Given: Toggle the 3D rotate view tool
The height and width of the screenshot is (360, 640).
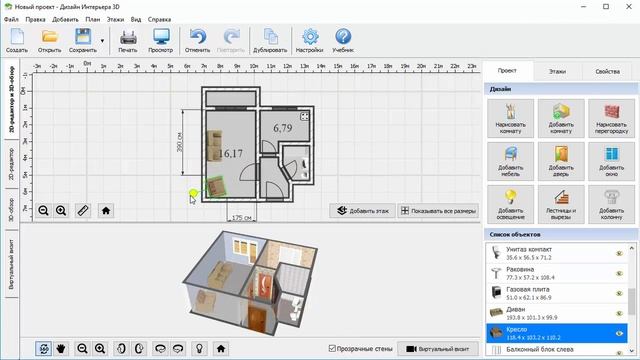Looking at the screenshot, I should pos(43,349).
